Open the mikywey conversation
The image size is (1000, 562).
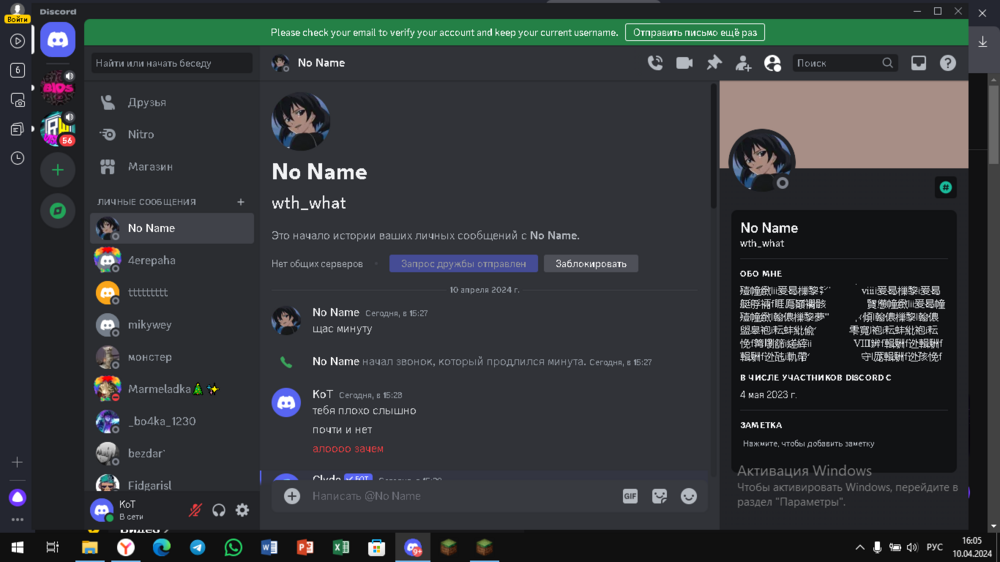(x=172, y=325)
